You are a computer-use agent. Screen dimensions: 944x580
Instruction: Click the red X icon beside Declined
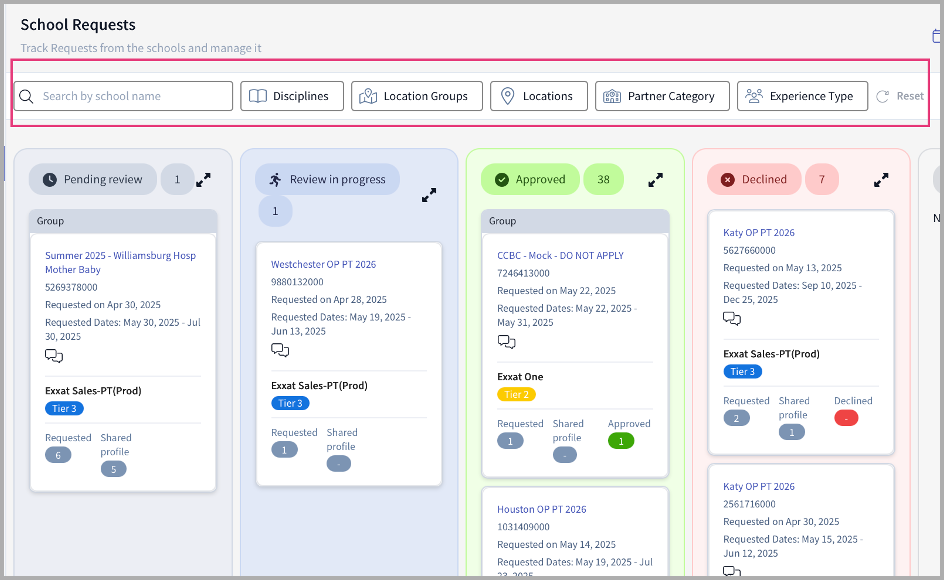click(x=728, y=179)
